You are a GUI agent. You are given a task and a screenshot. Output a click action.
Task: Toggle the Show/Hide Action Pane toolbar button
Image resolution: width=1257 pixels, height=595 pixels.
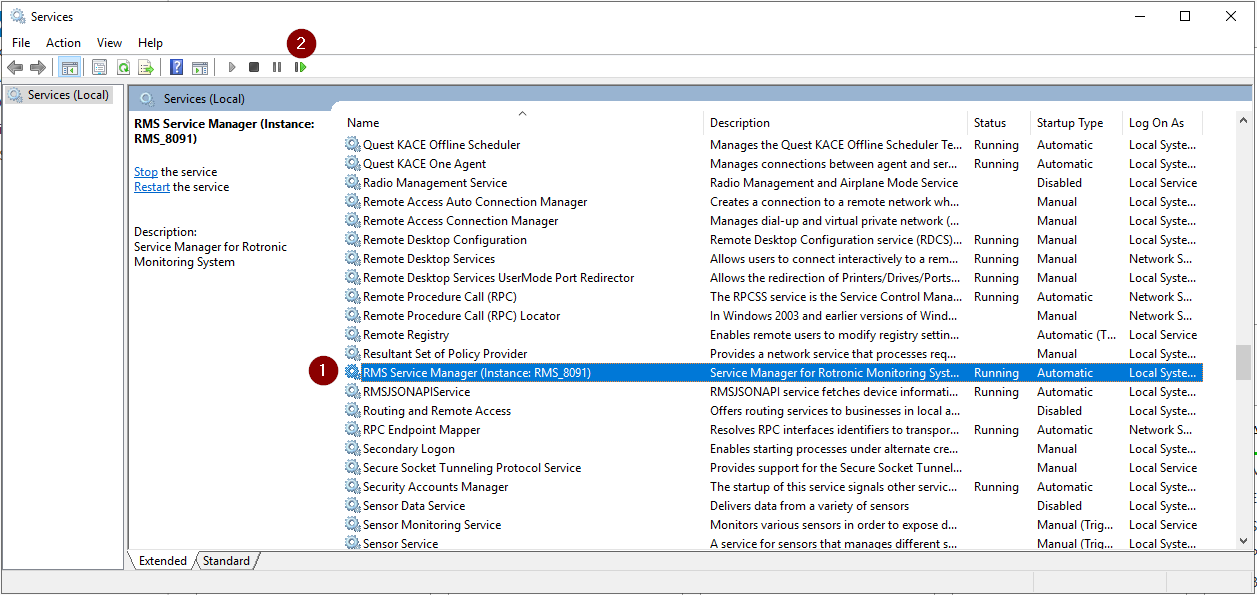(200, 67)
